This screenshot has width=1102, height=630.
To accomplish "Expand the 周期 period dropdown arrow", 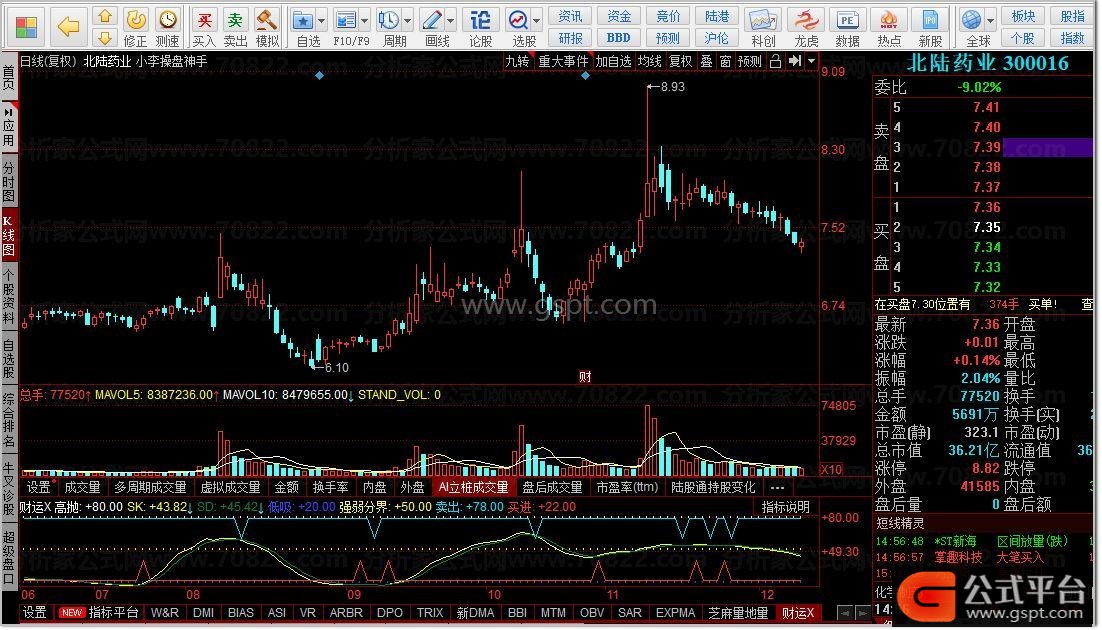I will tap(408, 20).
